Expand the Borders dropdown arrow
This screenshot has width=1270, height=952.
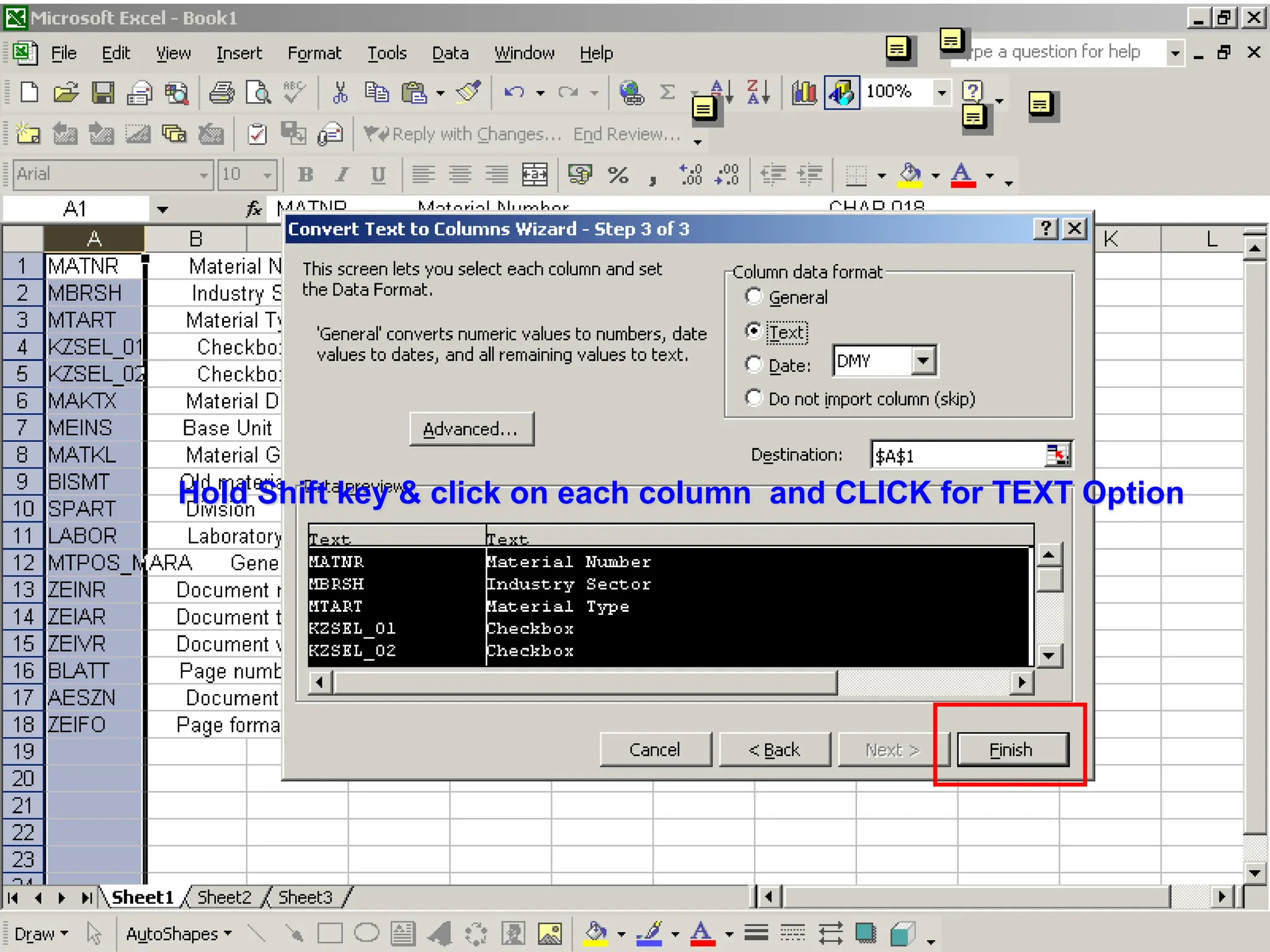point(881,175)
